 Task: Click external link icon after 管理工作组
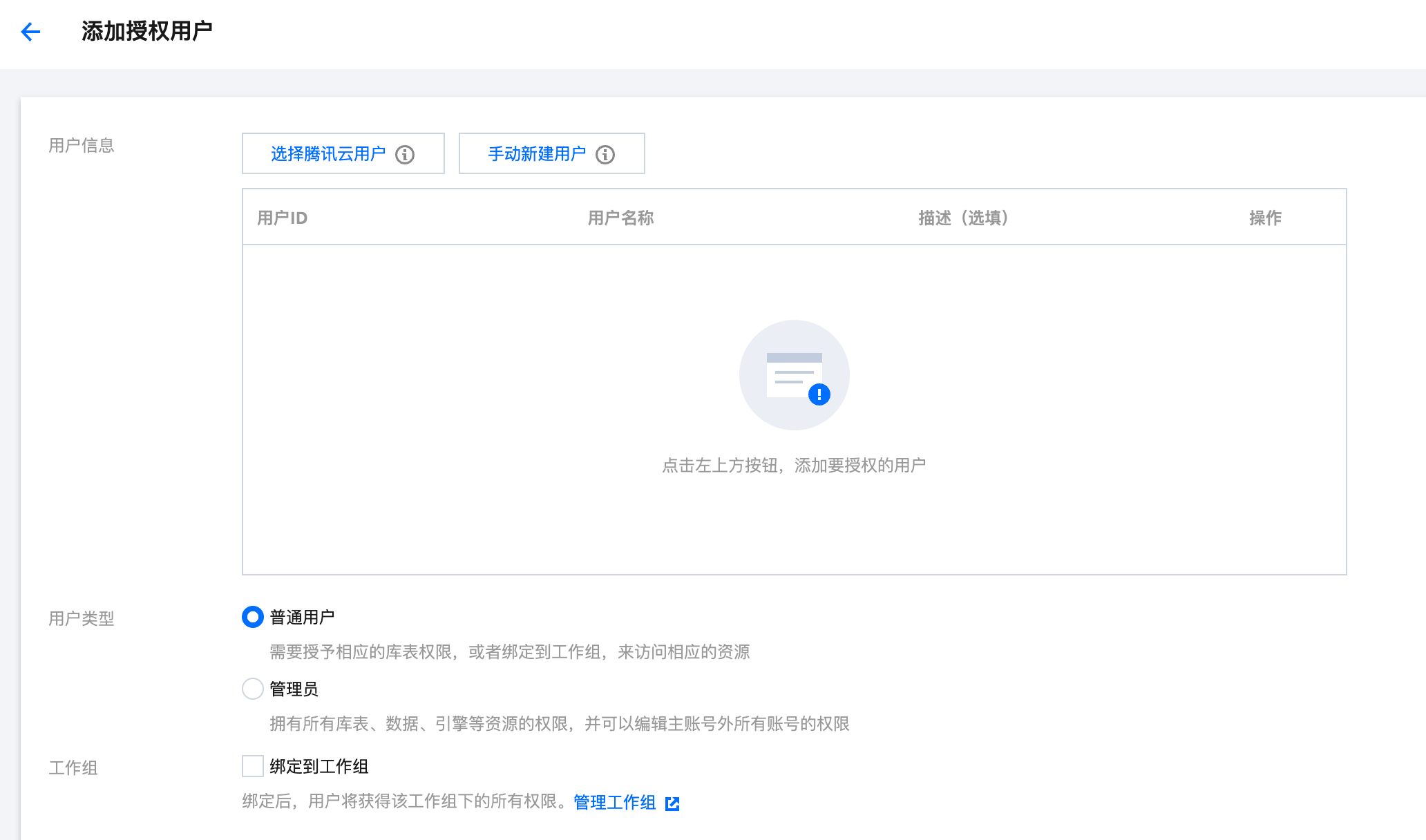tap(672, 803)
